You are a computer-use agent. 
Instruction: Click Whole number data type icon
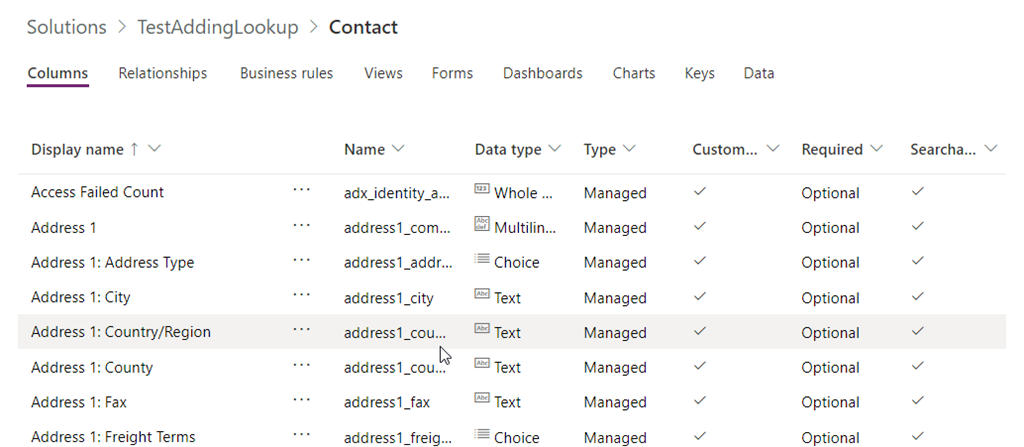click(481, 190)
